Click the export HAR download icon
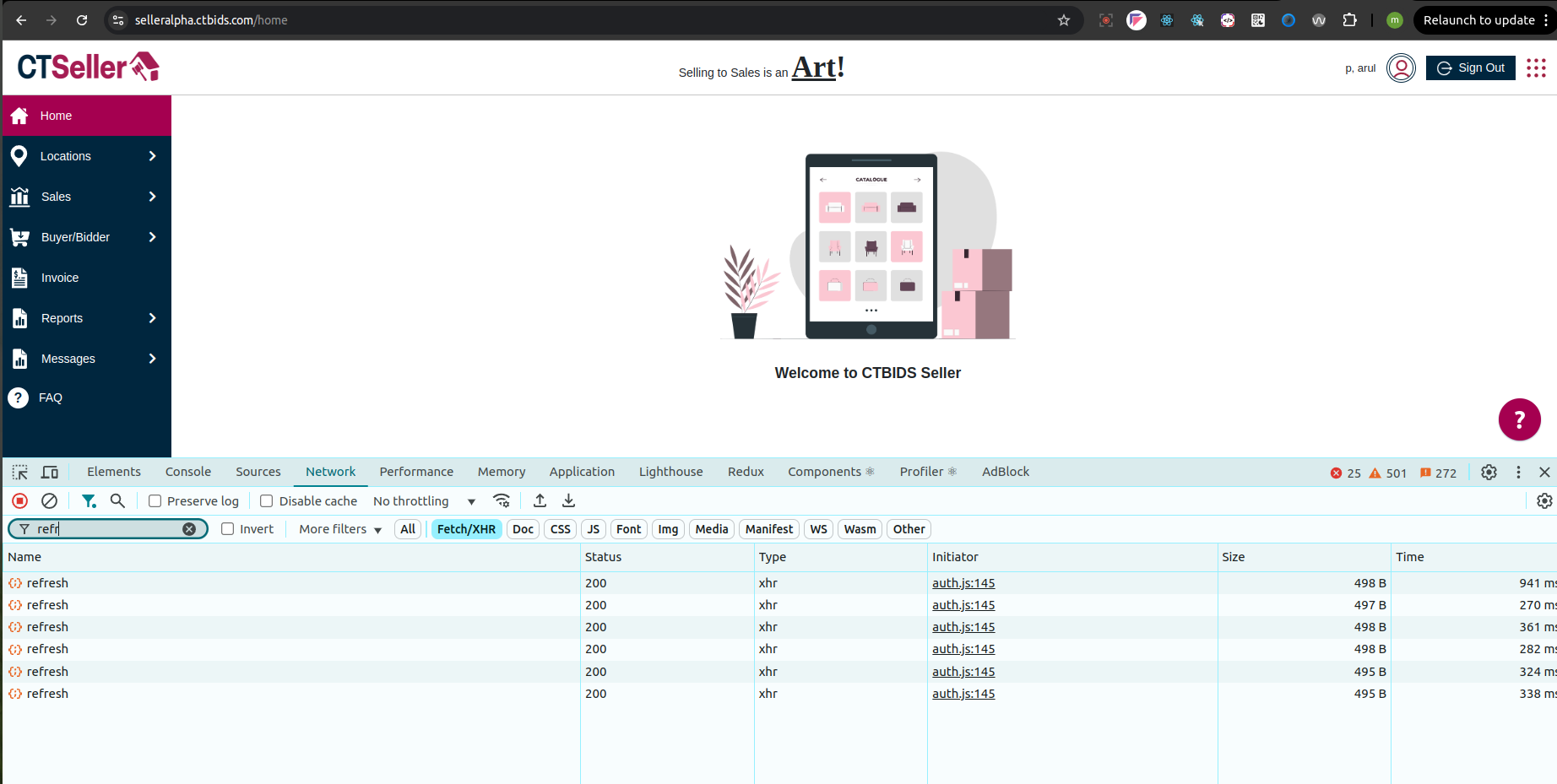Viewport: 1557px width, 784px height. [569, 501]
